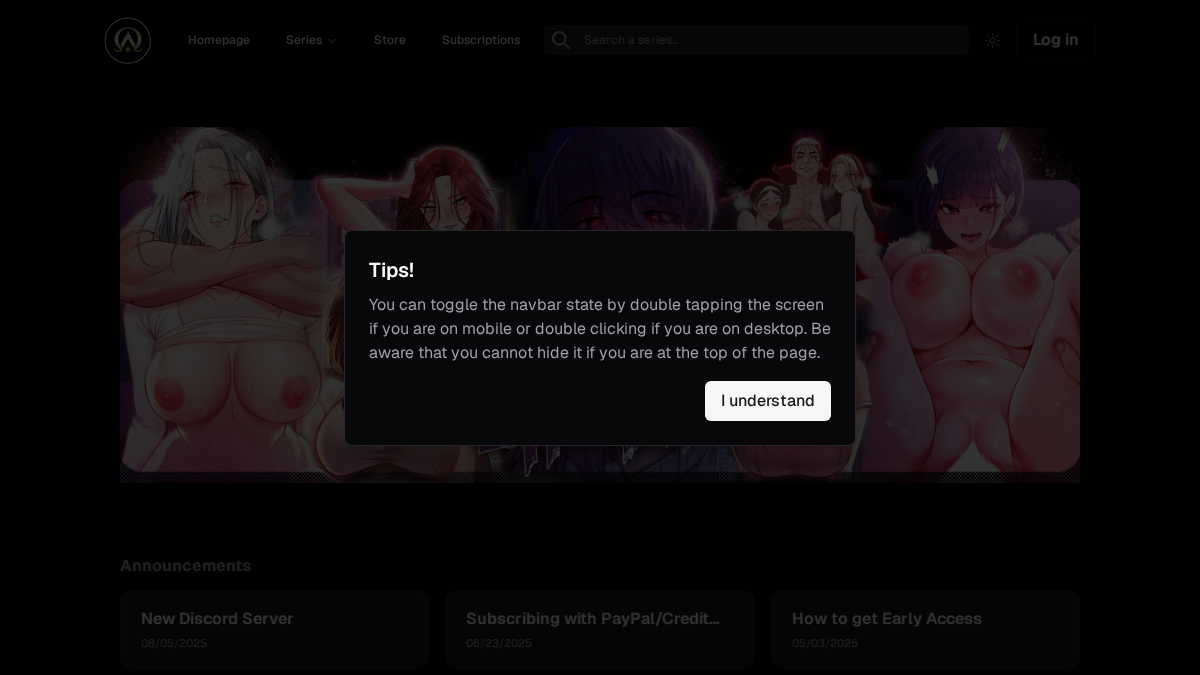1200x675 pixels.
Task: Click the Log in button
Action: click(1055, 40)
